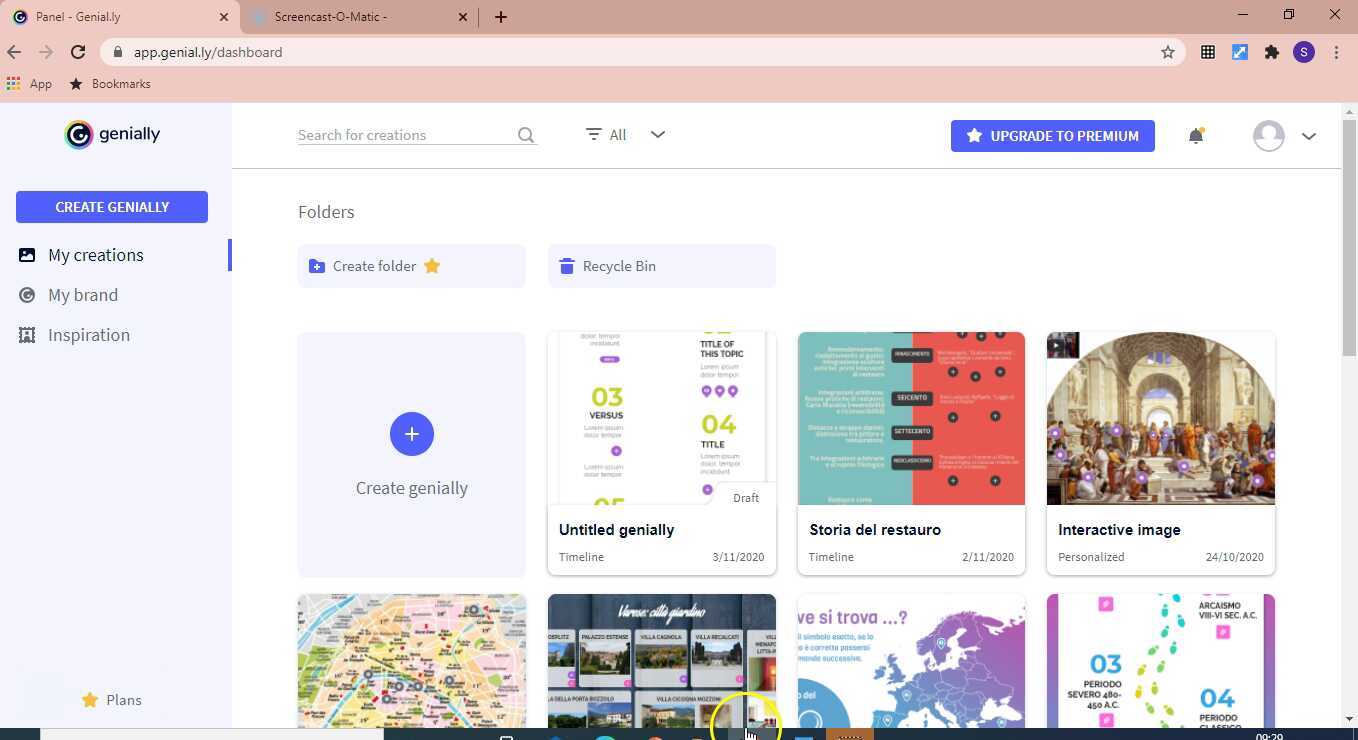1358x740 pixels.
Task: Open My creations from the sidebar icon
Action: pyautogui.click(x=28, y=255)
